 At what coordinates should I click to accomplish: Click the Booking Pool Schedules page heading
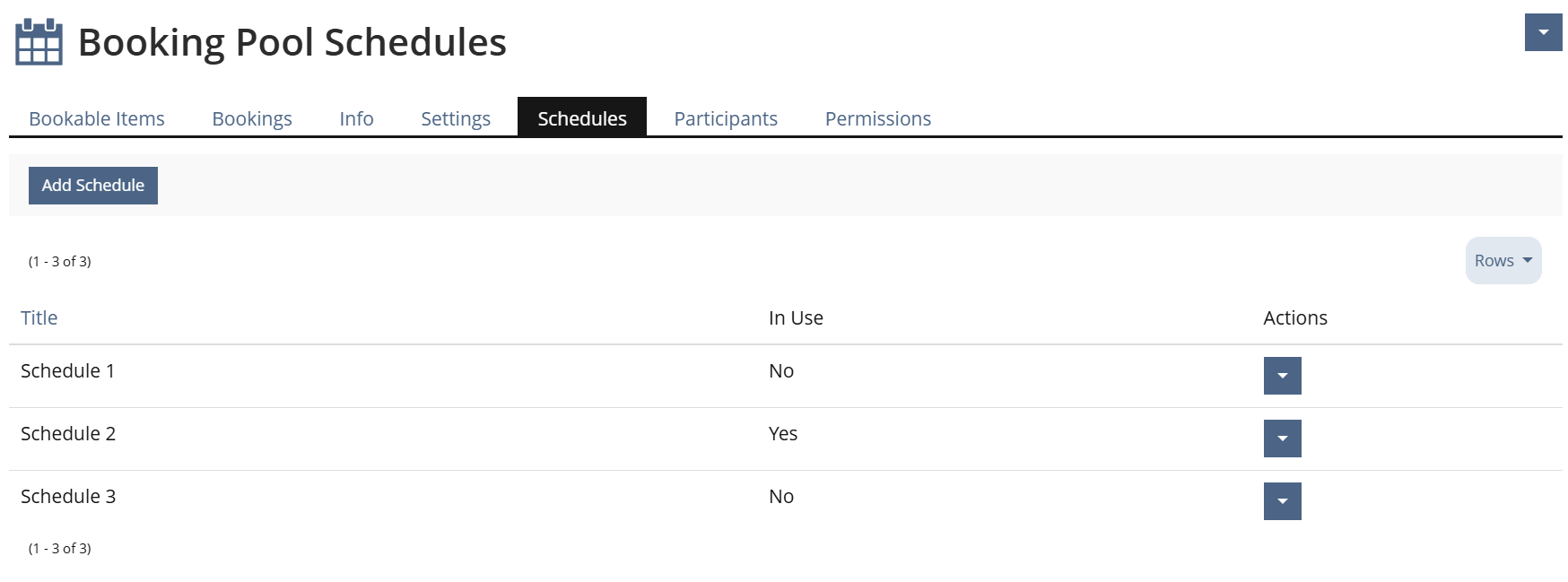[292, 42]
